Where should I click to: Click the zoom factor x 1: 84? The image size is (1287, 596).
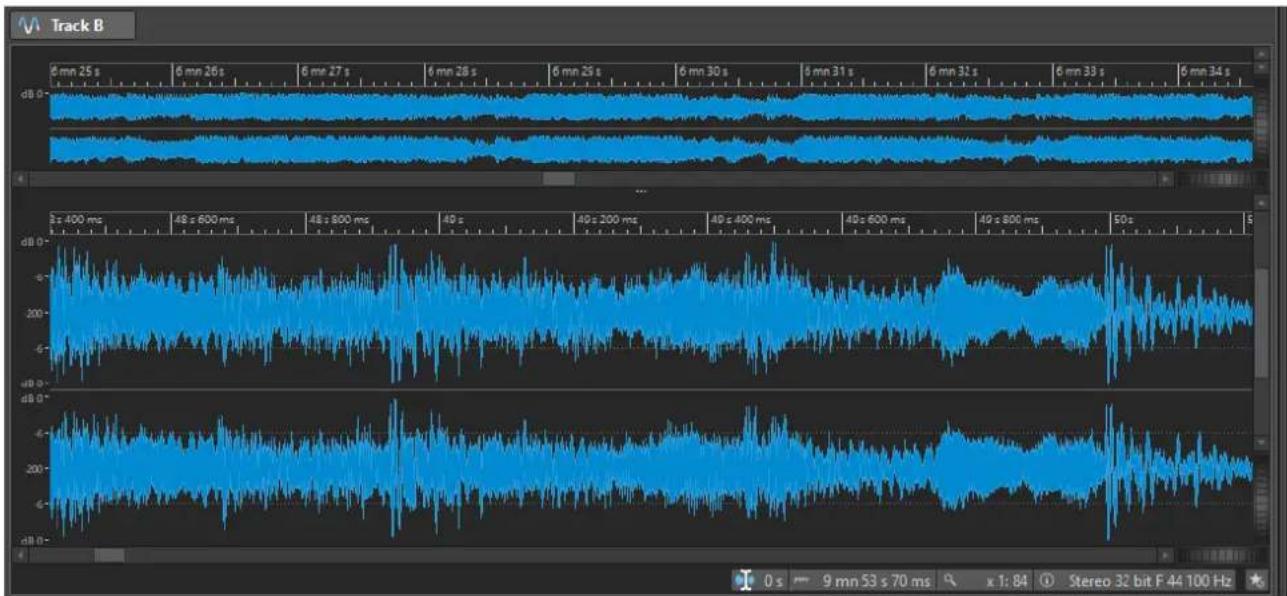(x=1007, y=580)
